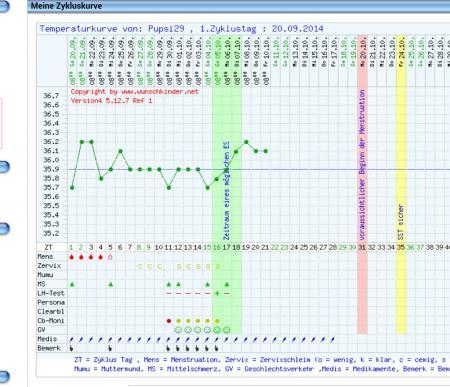Click the 'Version4 5.12.7 Ref 1' text

[111, 100]
